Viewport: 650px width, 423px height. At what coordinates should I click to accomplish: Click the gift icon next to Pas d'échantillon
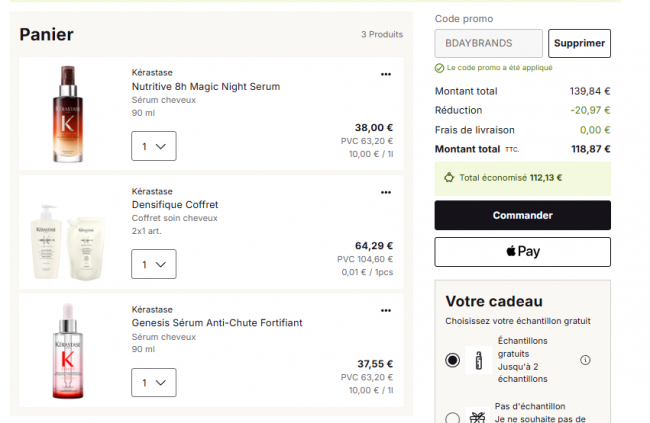tap(477, 416)
